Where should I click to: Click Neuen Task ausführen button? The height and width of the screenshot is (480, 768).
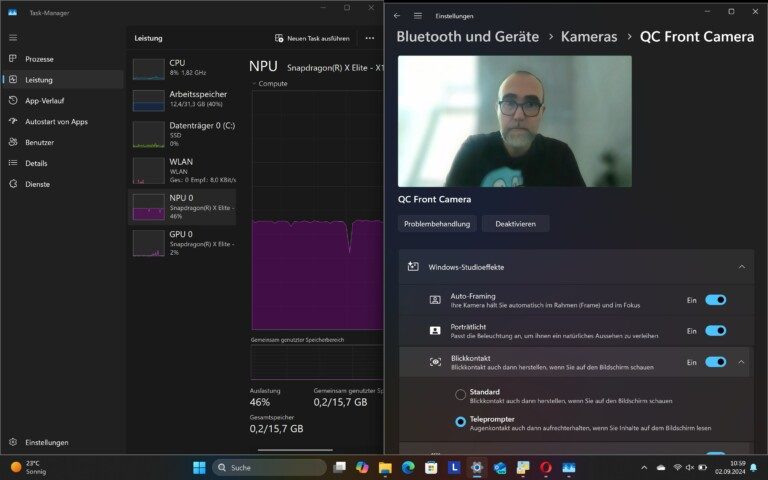(x=312, y=38)
